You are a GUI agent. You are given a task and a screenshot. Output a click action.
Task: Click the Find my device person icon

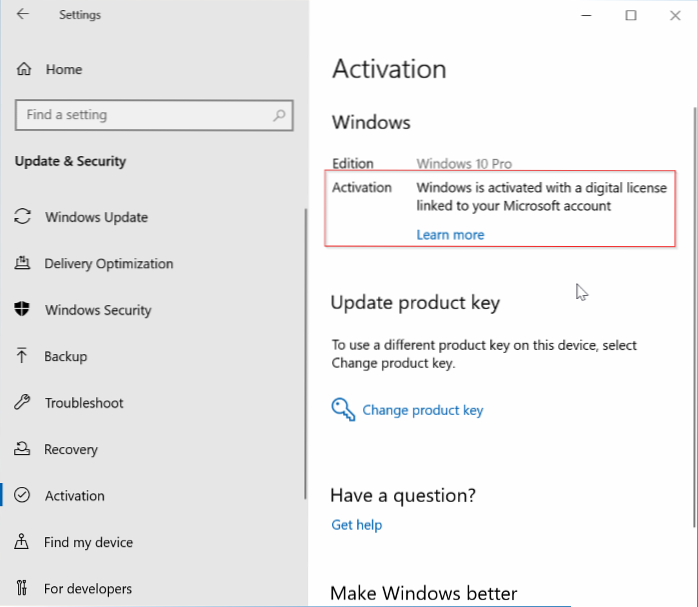click(22, 542)
